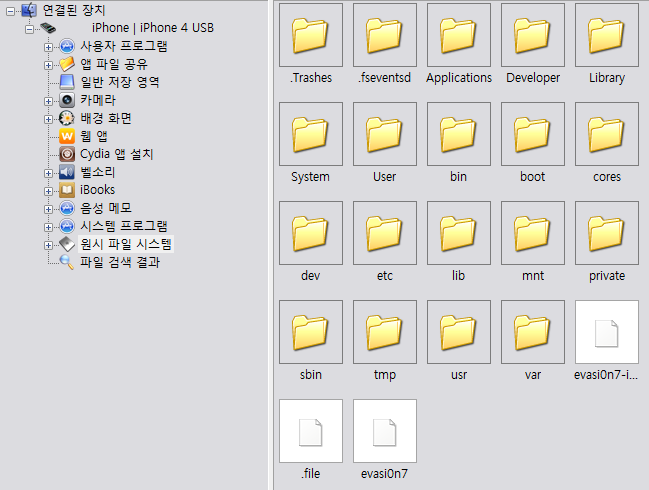The image size is (649, 490).
Task: Collapse the iPhone 4 USB node
Action: [29, 29]
